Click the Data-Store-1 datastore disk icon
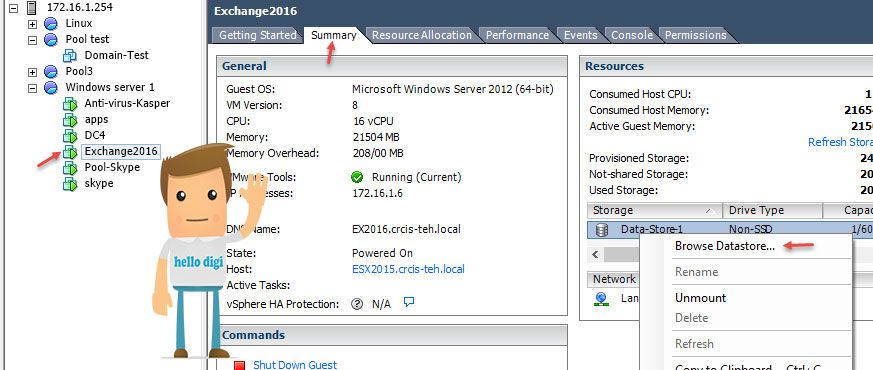Image resolution: width=873 pixels, height=370 pixels. pyautogui.click(x=602, y=230)
